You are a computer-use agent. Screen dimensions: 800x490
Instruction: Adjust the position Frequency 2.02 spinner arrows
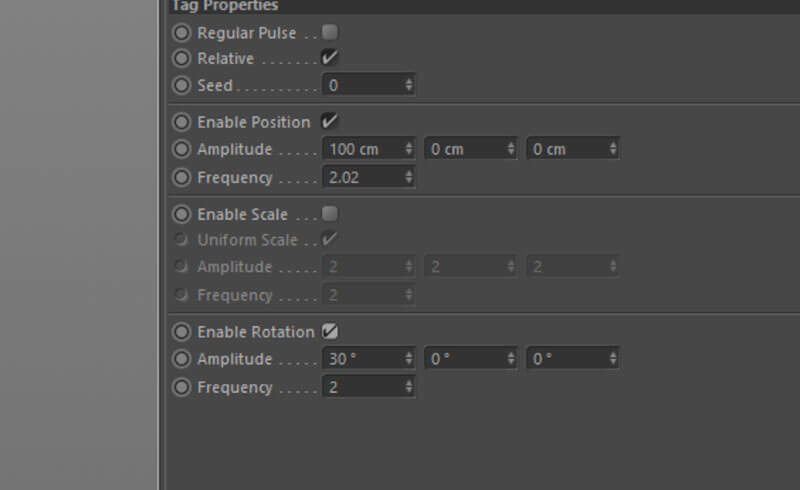point(408,177)
